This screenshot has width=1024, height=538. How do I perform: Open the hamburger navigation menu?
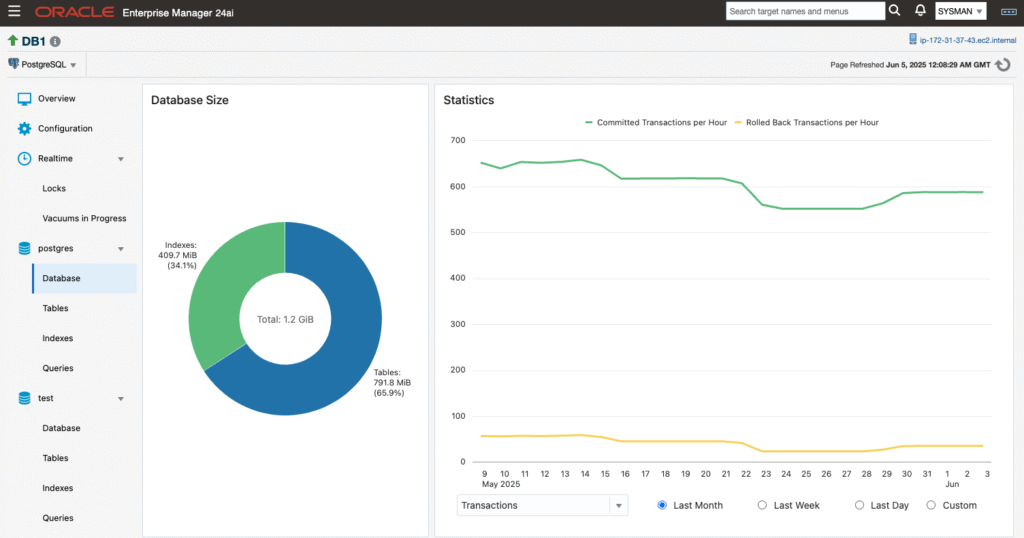[x=14, y=12]
